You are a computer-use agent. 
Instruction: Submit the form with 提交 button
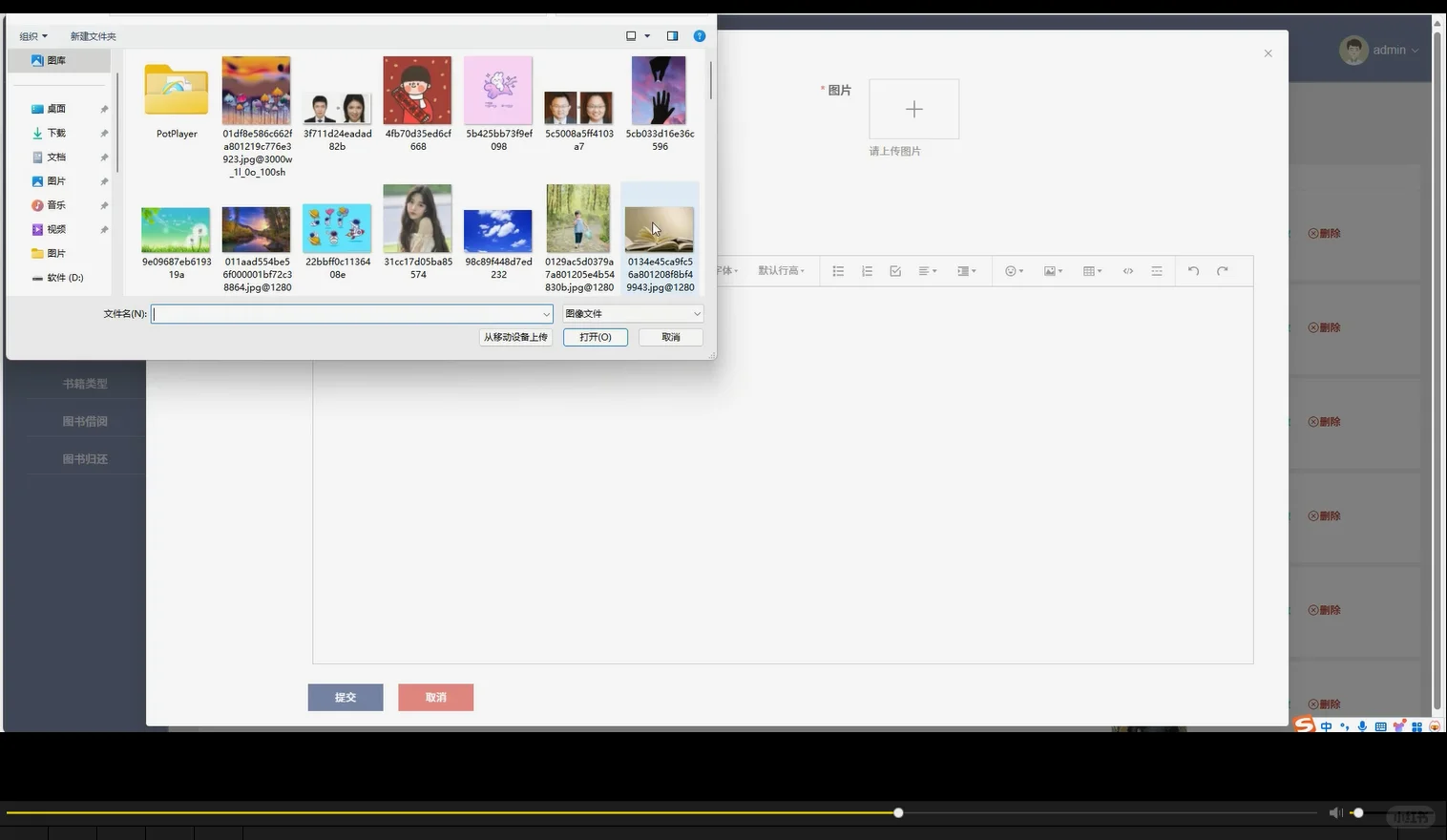[346, 698]
